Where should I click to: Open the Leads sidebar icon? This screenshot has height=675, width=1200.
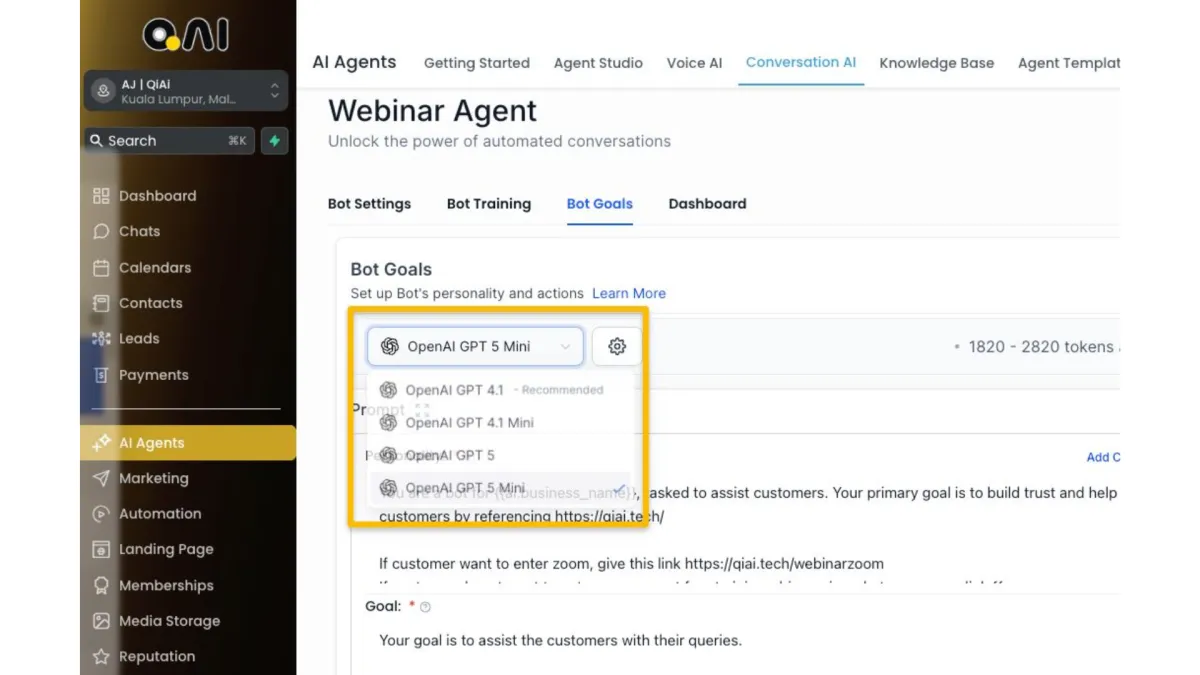pos(101,339)
